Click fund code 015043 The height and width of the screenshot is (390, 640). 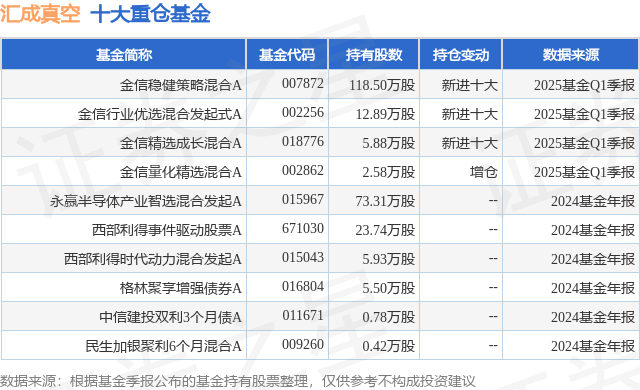[x=302, y=258]
